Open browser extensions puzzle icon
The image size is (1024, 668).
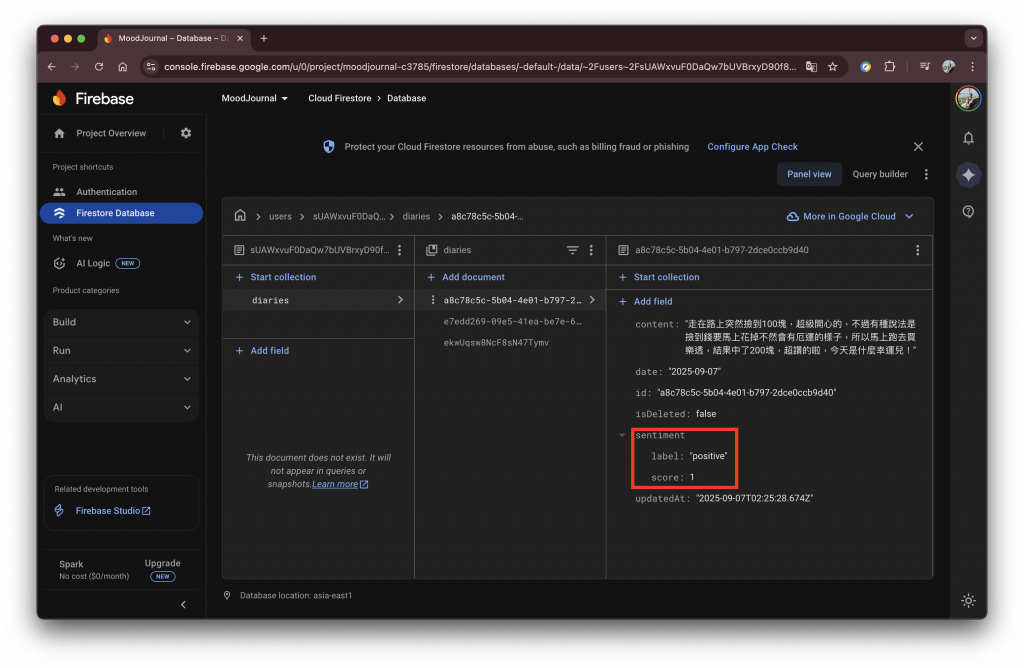click(889, 67)
